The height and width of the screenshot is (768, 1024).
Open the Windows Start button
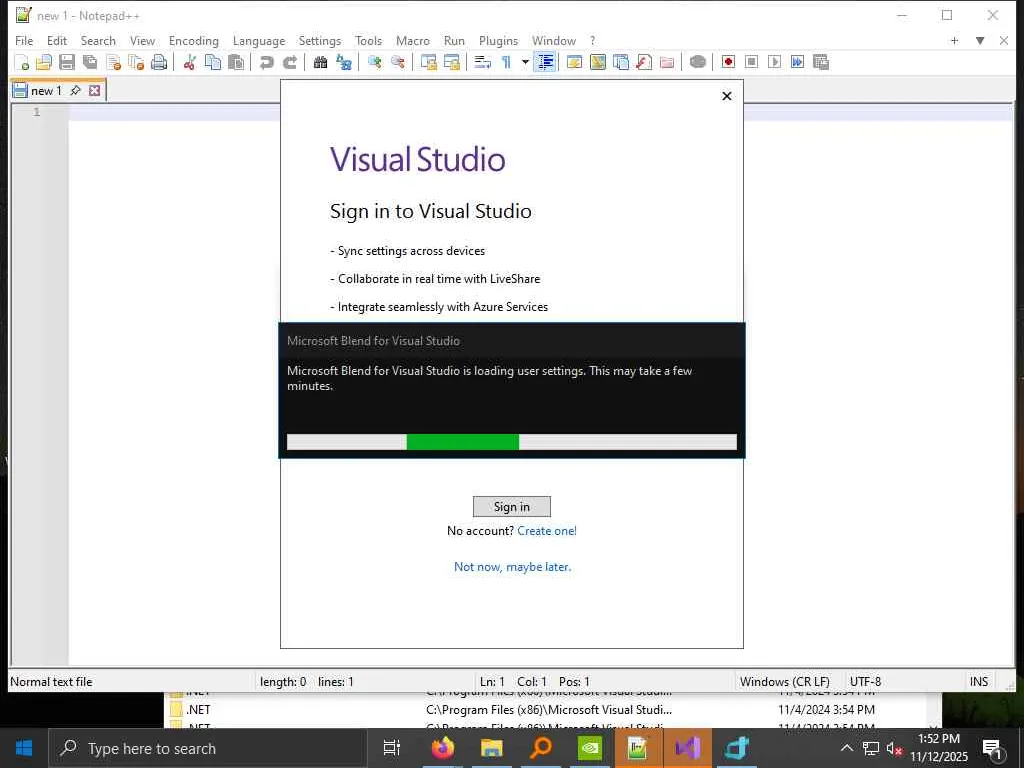(x=24, y=748)
